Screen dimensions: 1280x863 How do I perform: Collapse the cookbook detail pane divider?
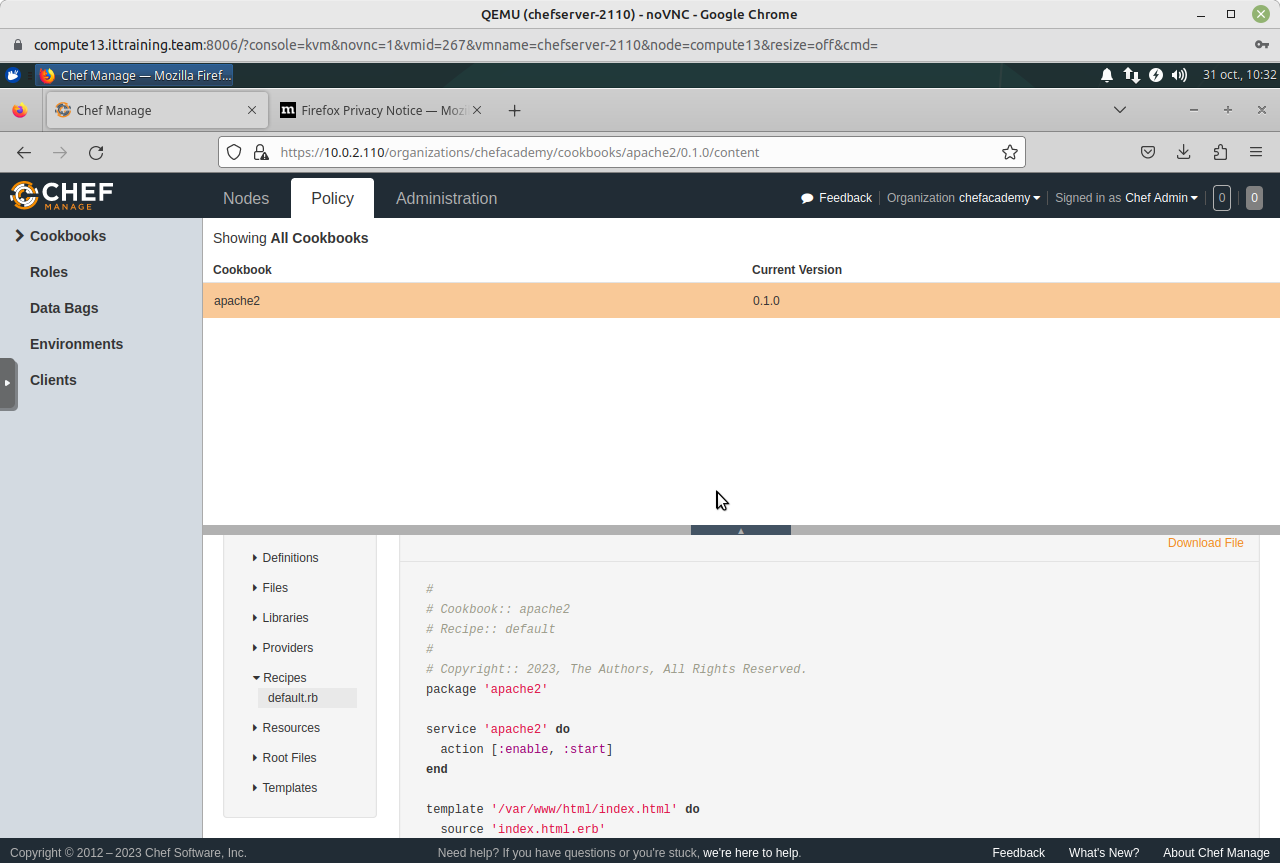[x=740, y=530]
